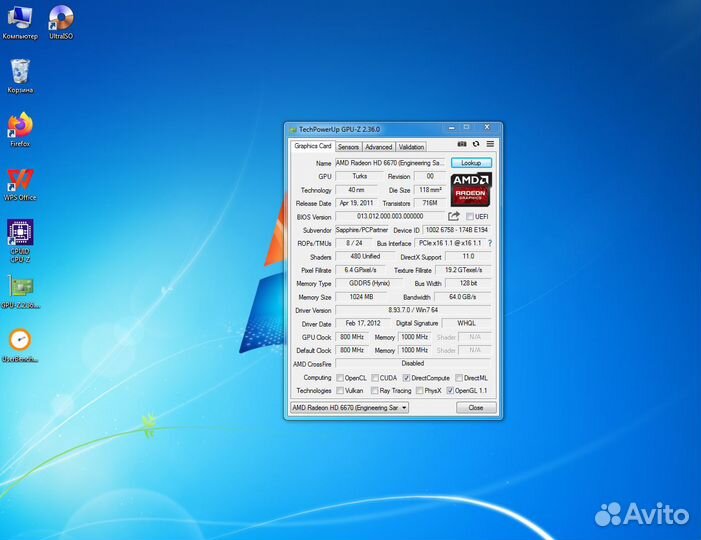This screenshot has width=701, height=540.
Task: Open the GPU-Z hamburger menu icon
Action: click(x=490, y=144)
